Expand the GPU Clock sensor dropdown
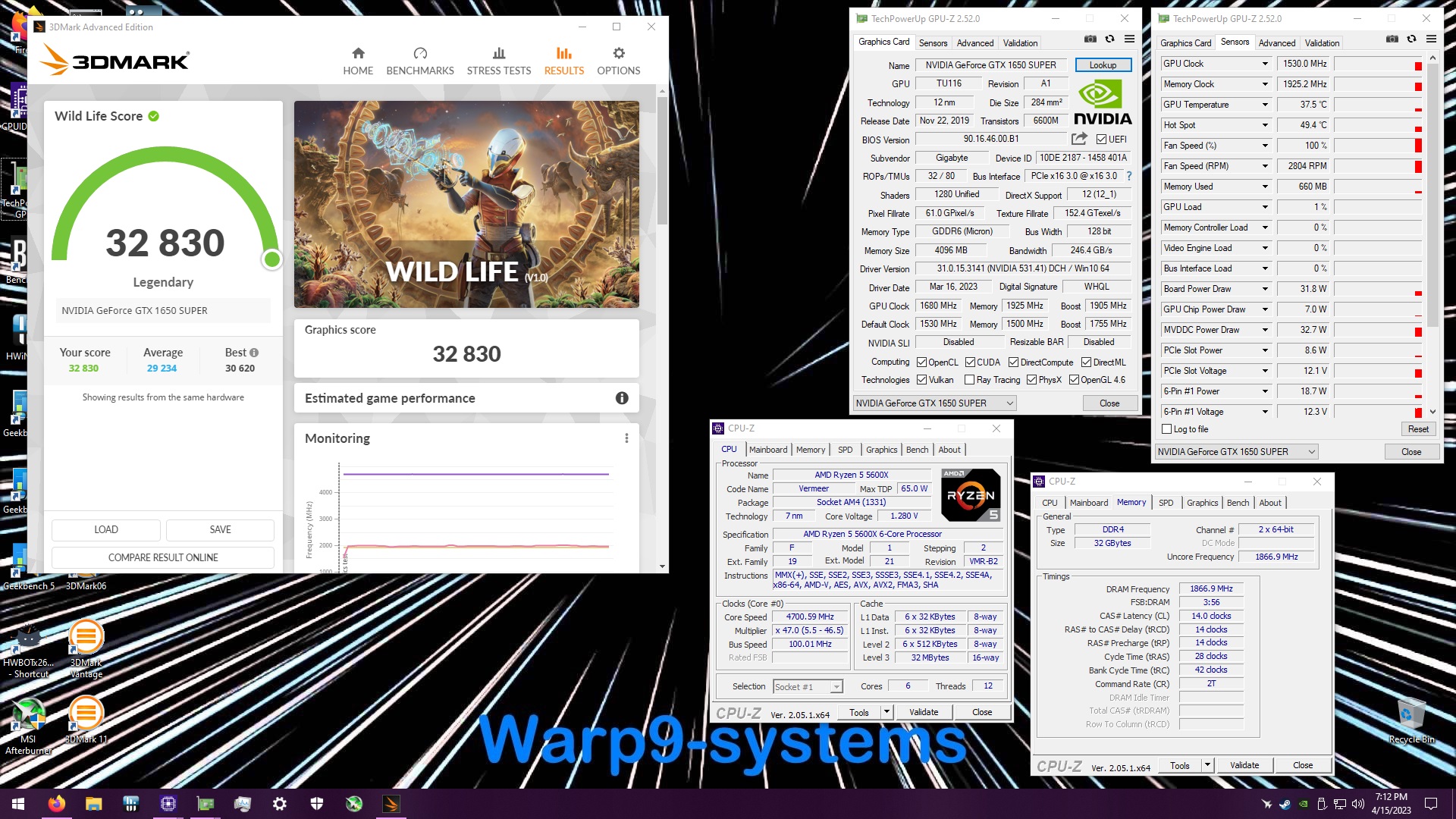Viewport: 1456px width, 819px height. (x=1265, y=64)
